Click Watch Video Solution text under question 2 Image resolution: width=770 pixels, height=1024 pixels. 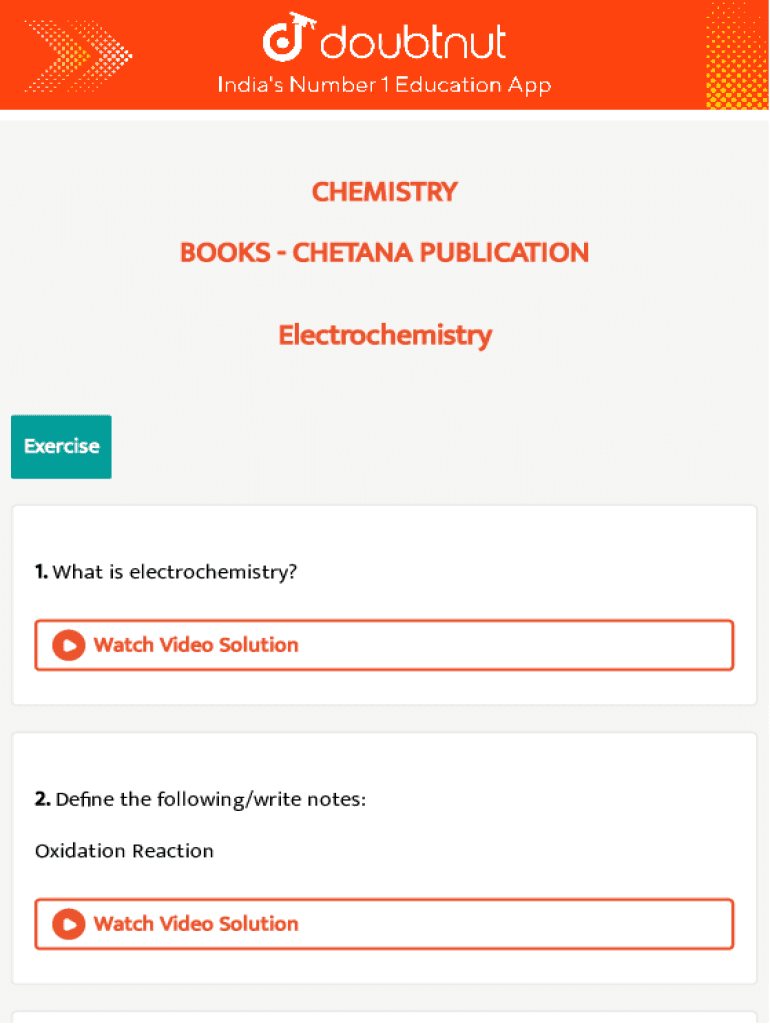coord(196,924)
